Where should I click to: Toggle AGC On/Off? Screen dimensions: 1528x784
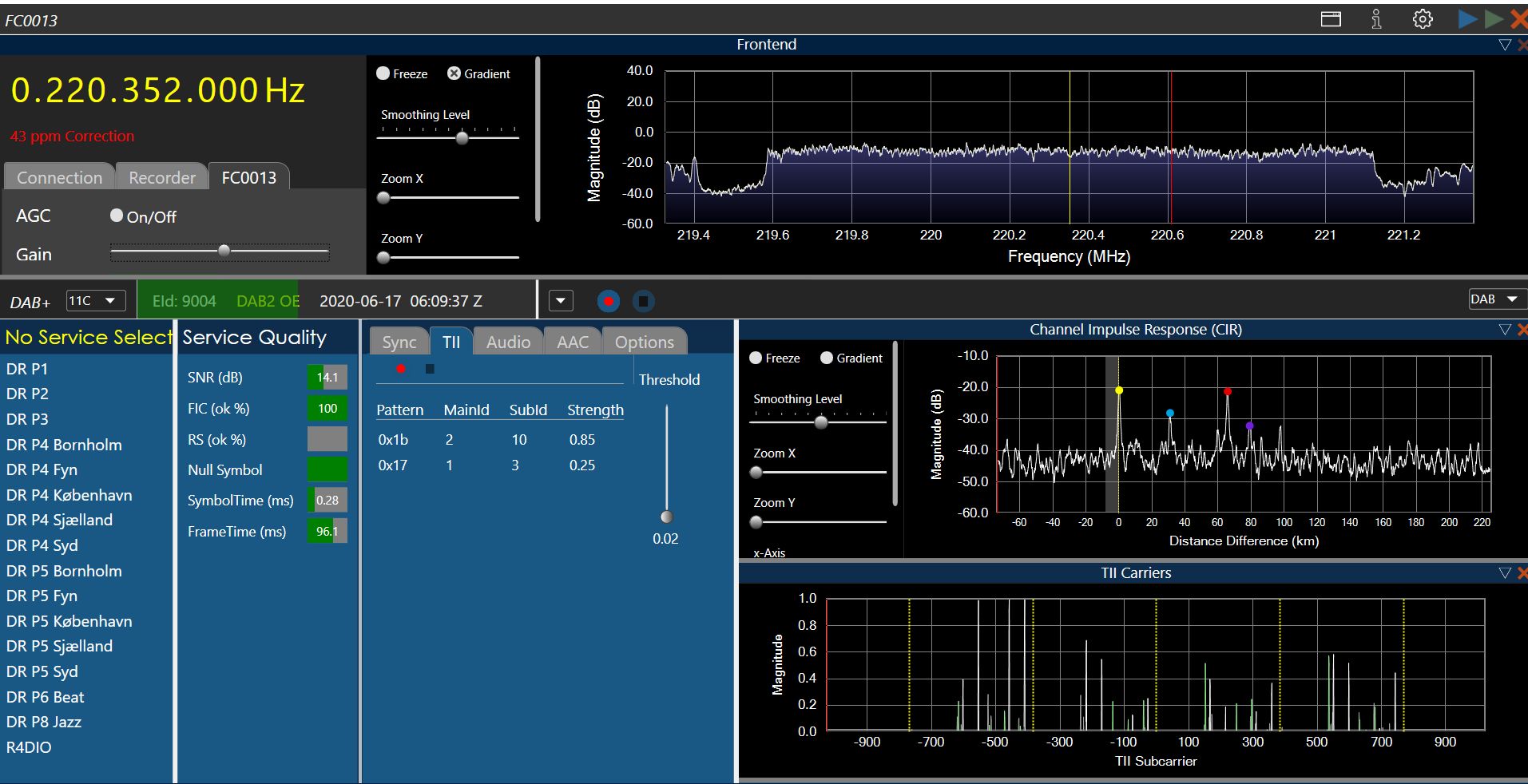pos(117,216)
